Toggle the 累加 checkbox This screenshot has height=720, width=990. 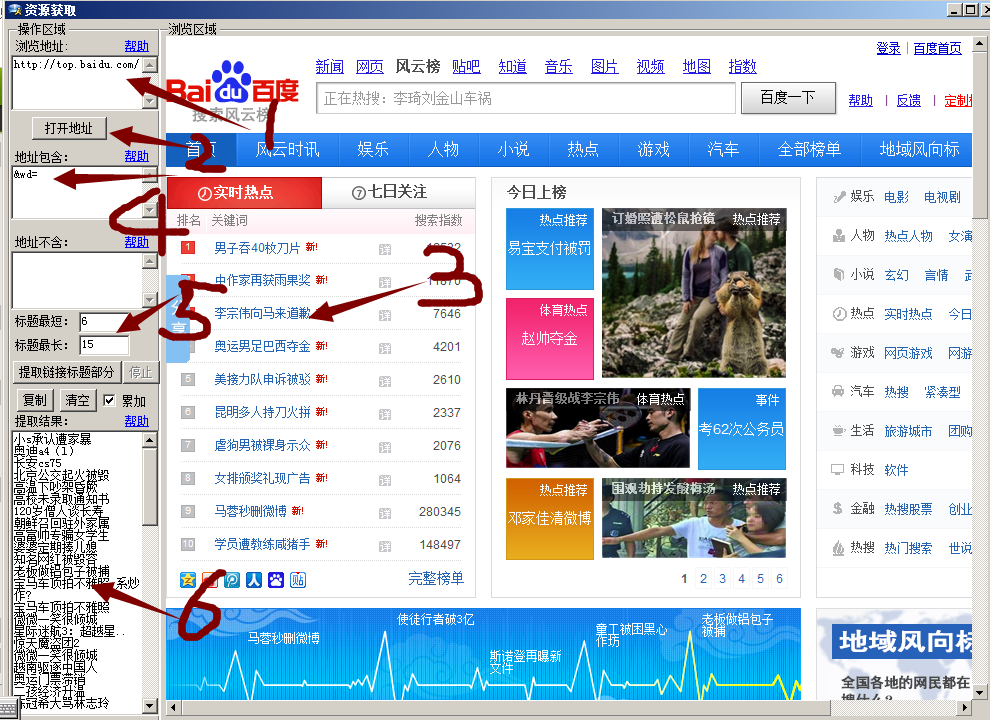[109, 400]
